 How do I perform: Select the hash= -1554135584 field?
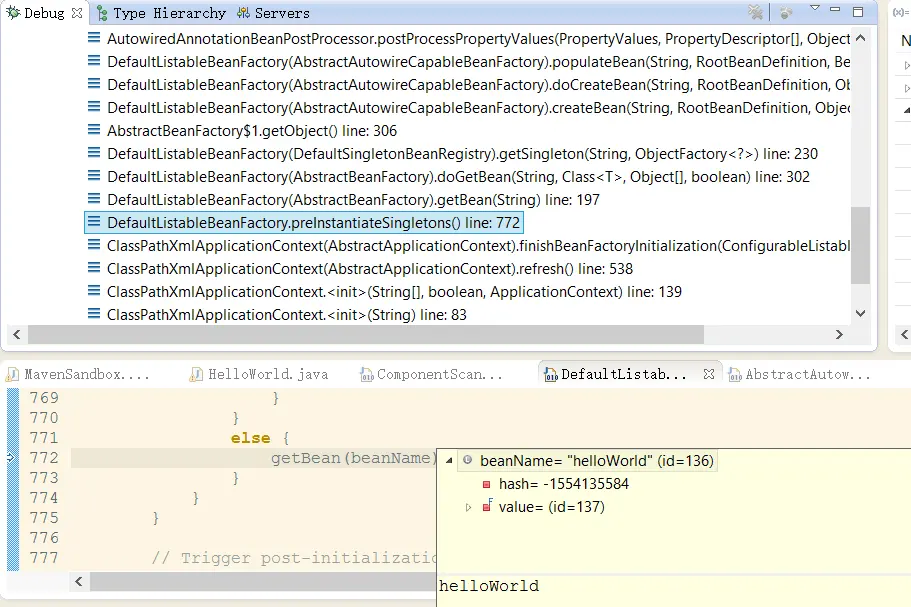(x=563, y=484)
